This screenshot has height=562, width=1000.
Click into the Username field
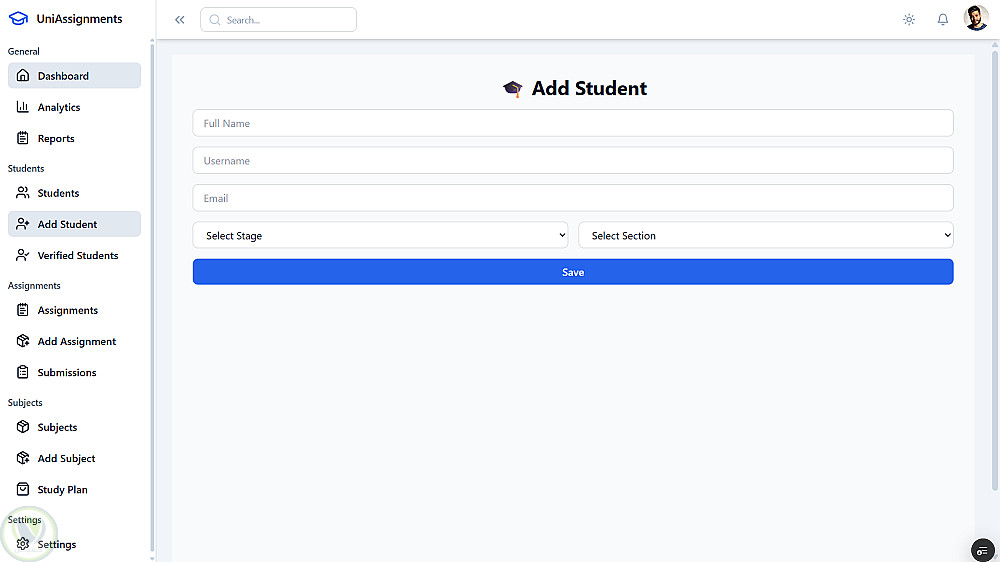pos(572,161)
